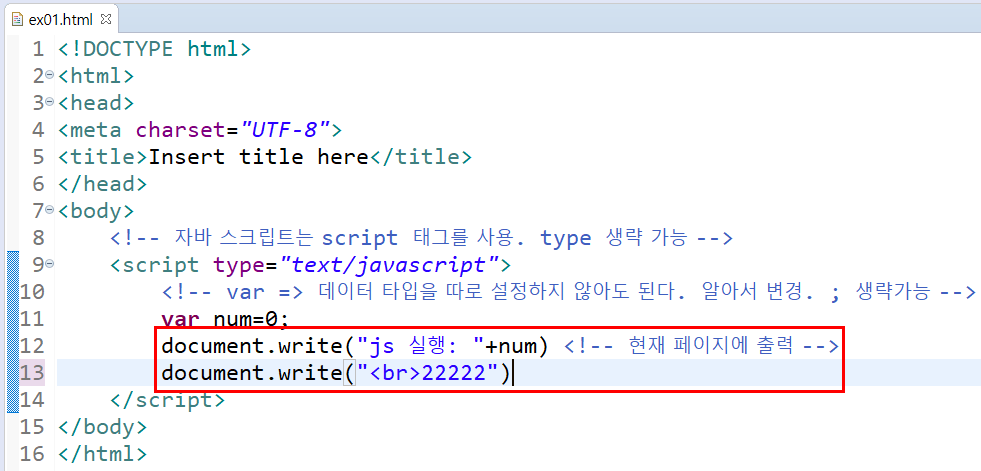Click the closing </head> tag
The image size is (981, 471).
(103, 183)
